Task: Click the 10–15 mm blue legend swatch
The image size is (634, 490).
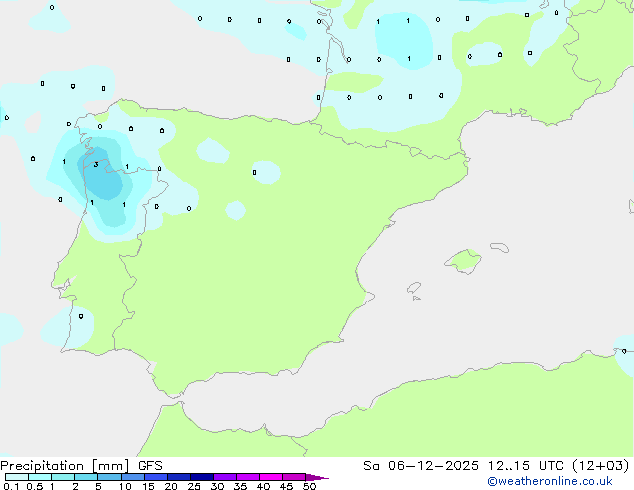Action: [x=133, y=477]
